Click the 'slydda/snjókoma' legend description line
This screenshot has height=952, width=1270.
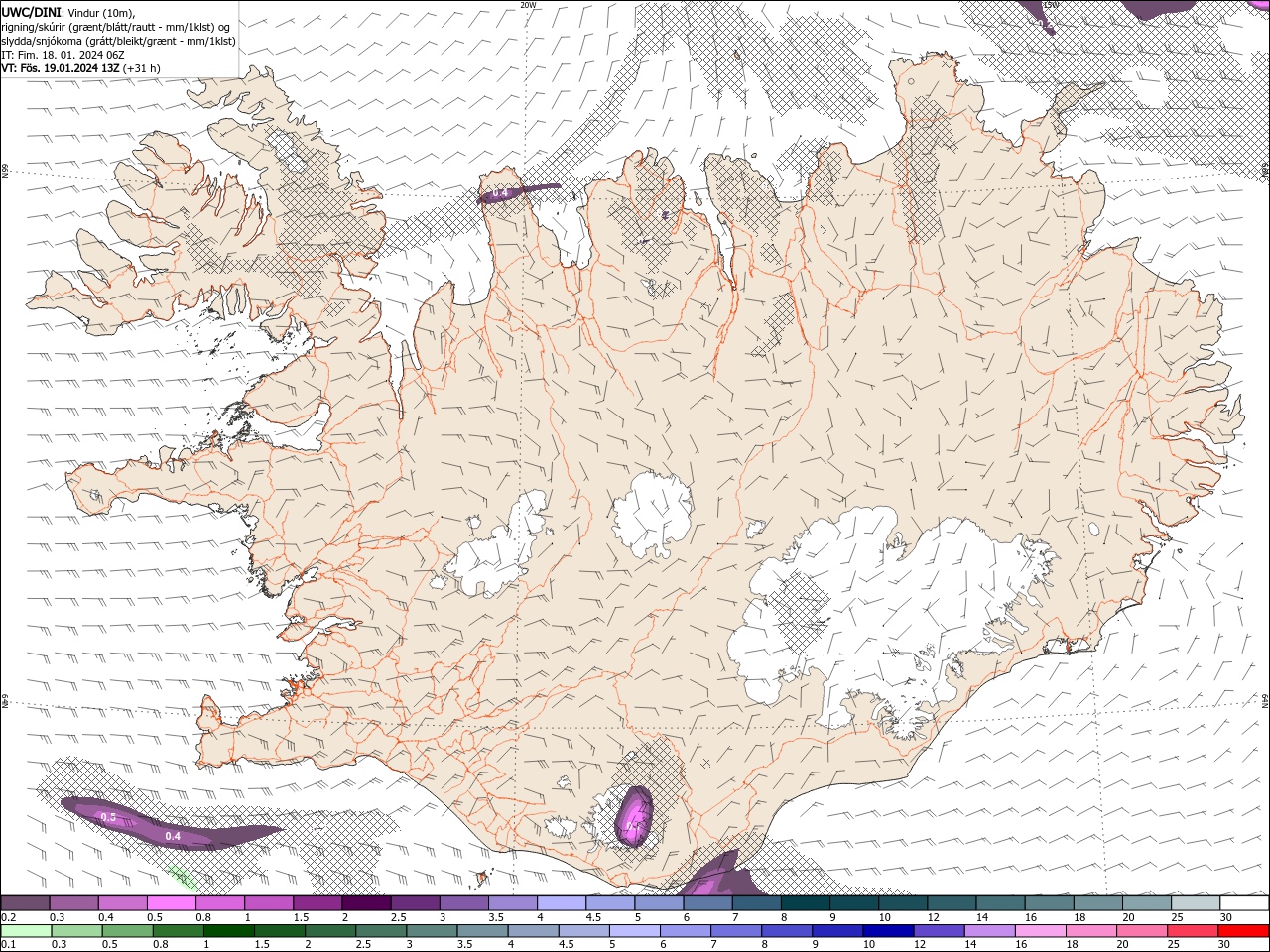point(119,41)
